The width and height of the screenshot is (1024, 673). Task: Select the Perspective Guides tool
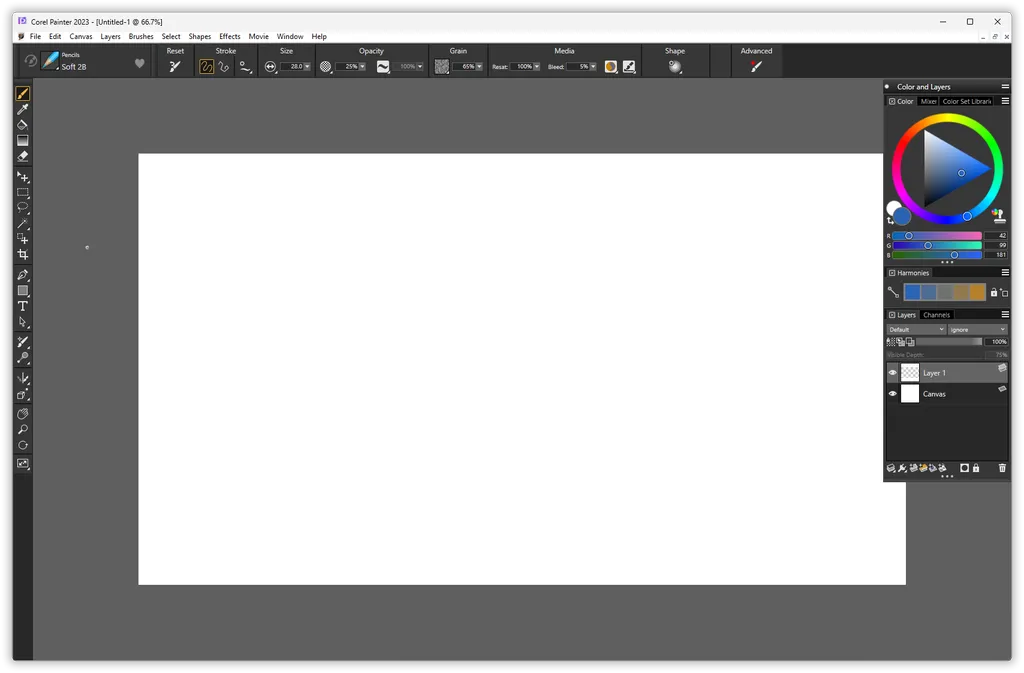[22, 394]
